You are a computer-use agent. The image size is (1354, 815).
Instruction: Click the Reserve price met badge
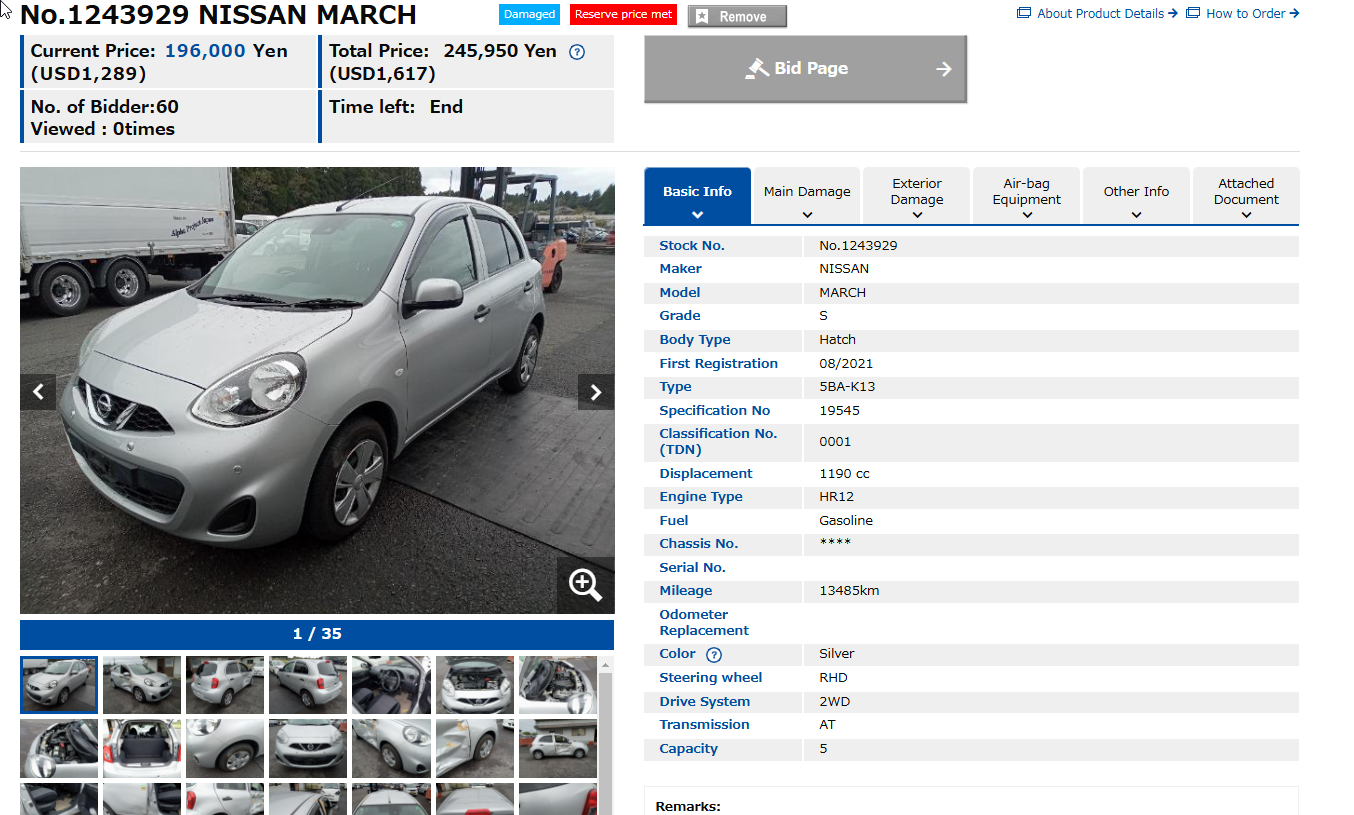623,15
